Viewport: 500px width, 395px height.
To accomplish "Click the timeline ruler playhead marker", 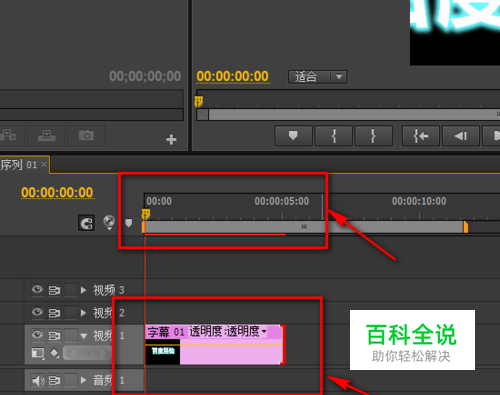I will (x=146, y=214).
